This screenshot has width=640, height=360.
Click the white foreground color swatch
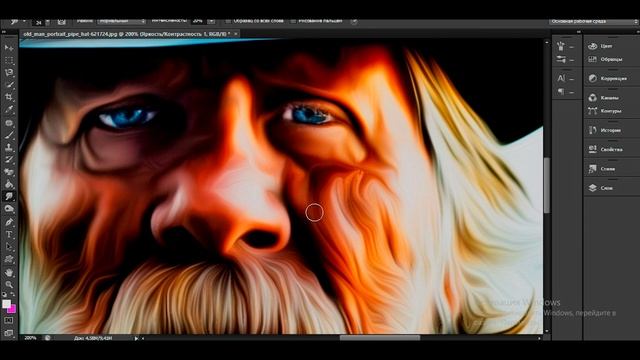pyautogui.click(x=6, y=304)
